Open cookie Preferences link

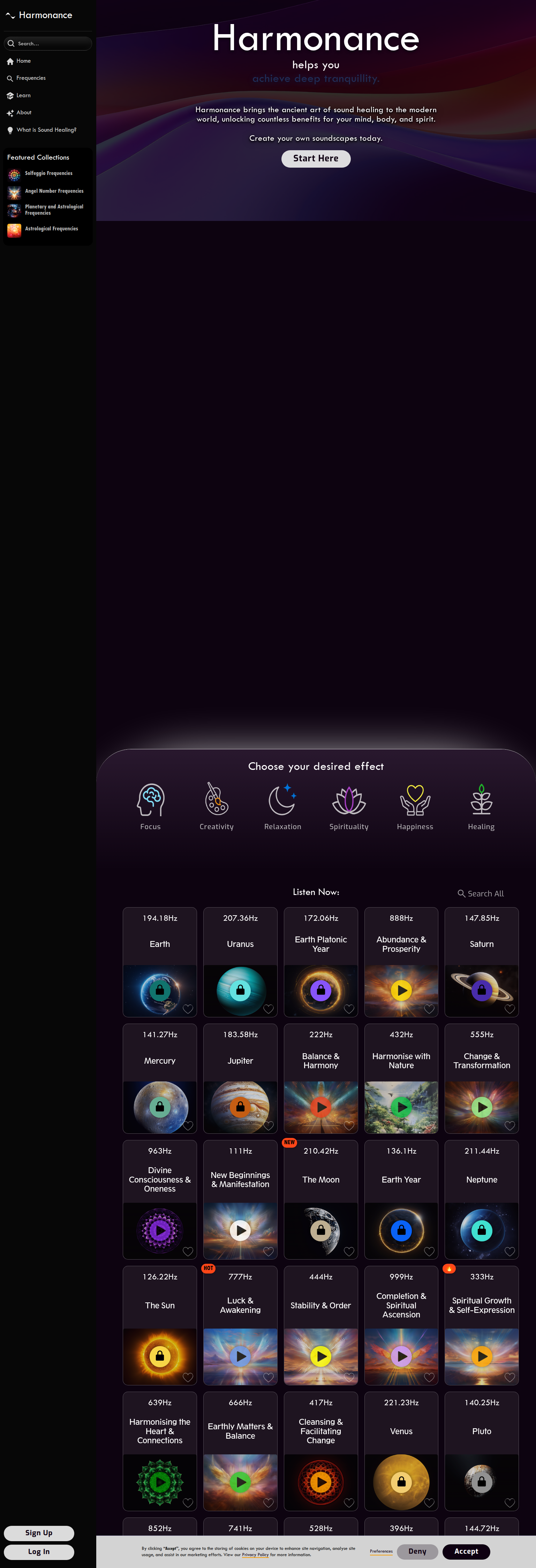coord(381,1551)
